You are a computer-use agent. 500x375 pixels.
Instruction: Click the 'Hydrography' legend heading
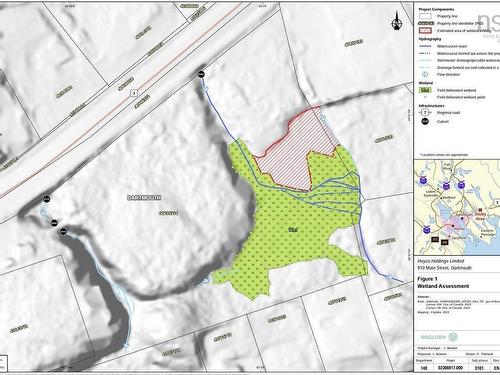[x=430, y=39]
